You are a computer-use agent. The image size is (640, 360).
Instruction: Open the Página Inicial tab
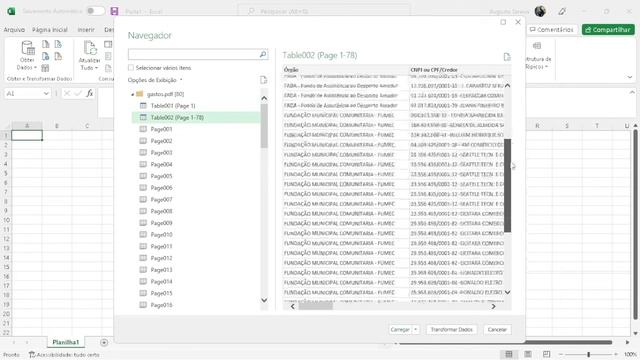tap(50, 30)
